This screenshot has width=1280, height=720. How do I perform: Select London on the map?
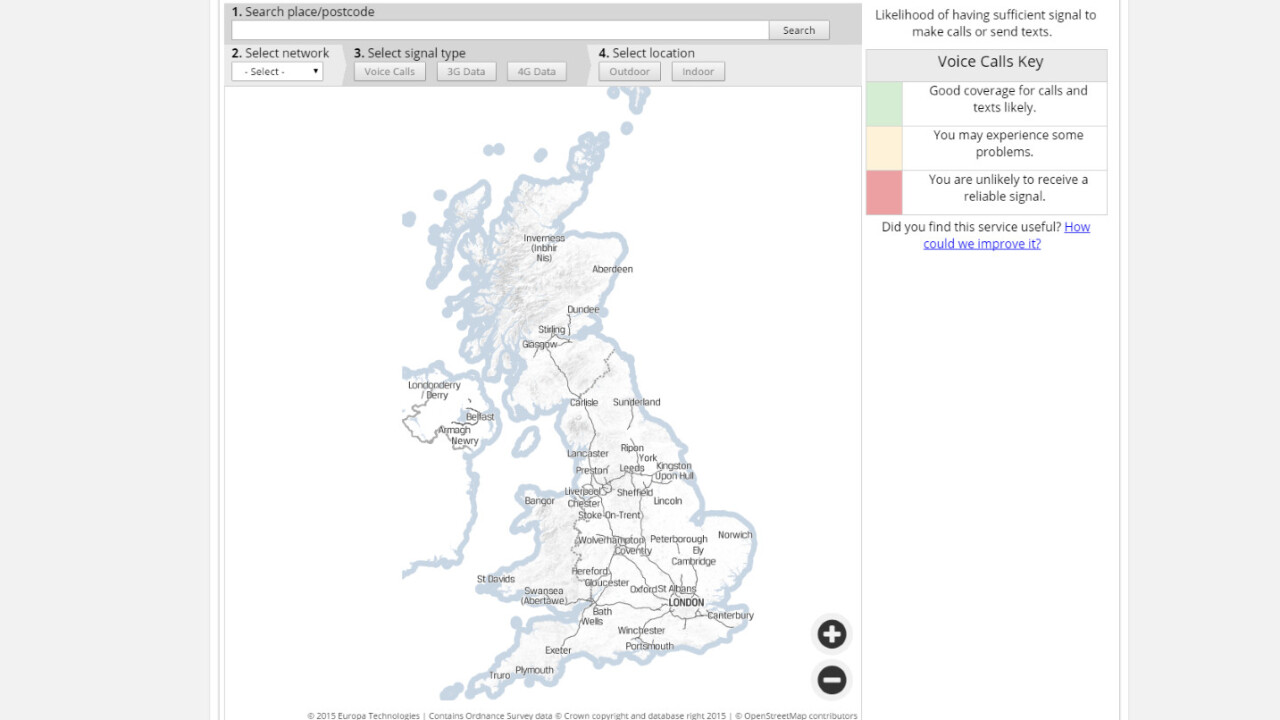point(684,602)
